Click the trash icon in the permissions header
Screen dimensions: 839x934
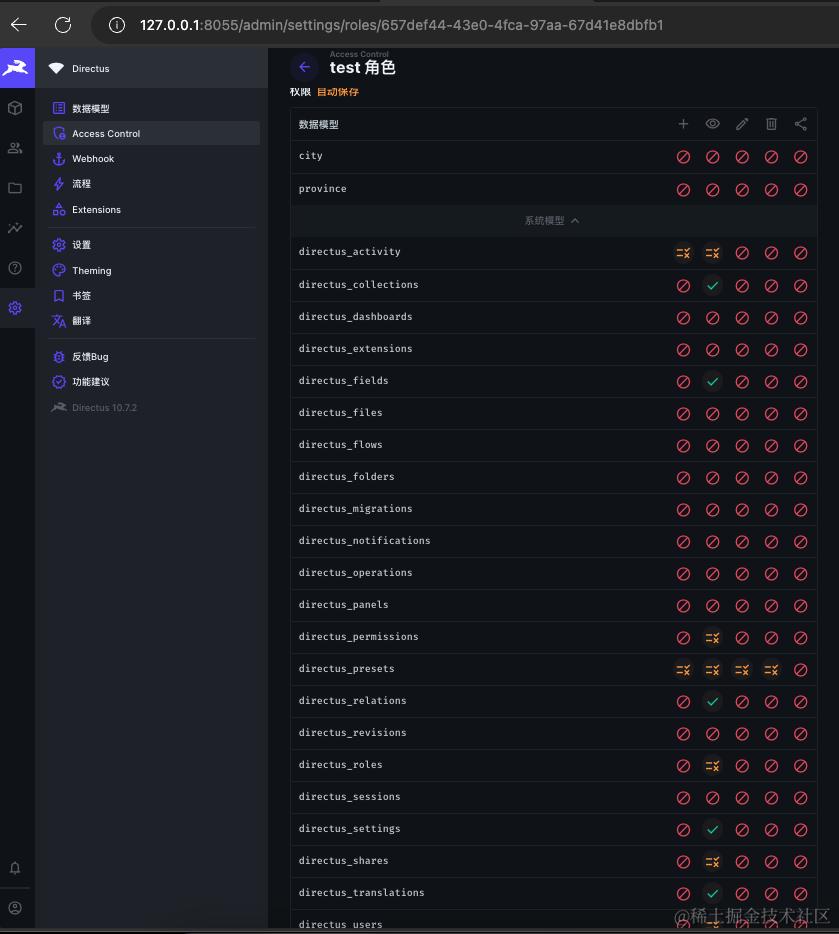click(771, 123)
